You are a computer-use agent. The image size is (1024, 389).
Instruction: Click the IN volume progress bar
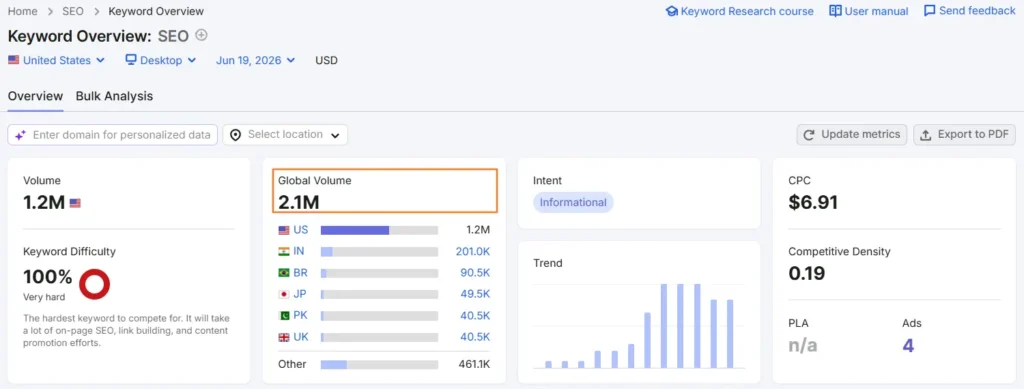tap(379, 251)
